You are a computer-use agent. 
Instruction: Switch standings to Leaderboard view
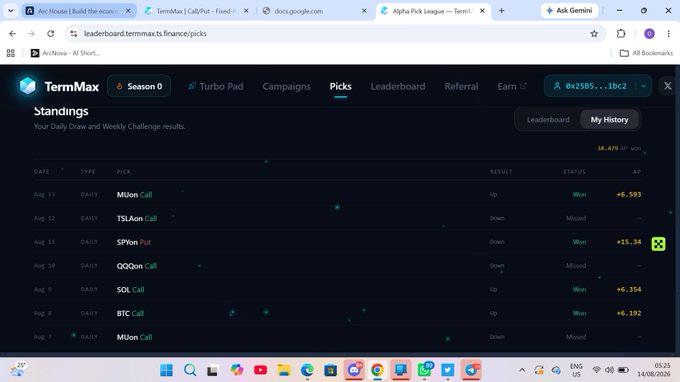tap(548, 120)
